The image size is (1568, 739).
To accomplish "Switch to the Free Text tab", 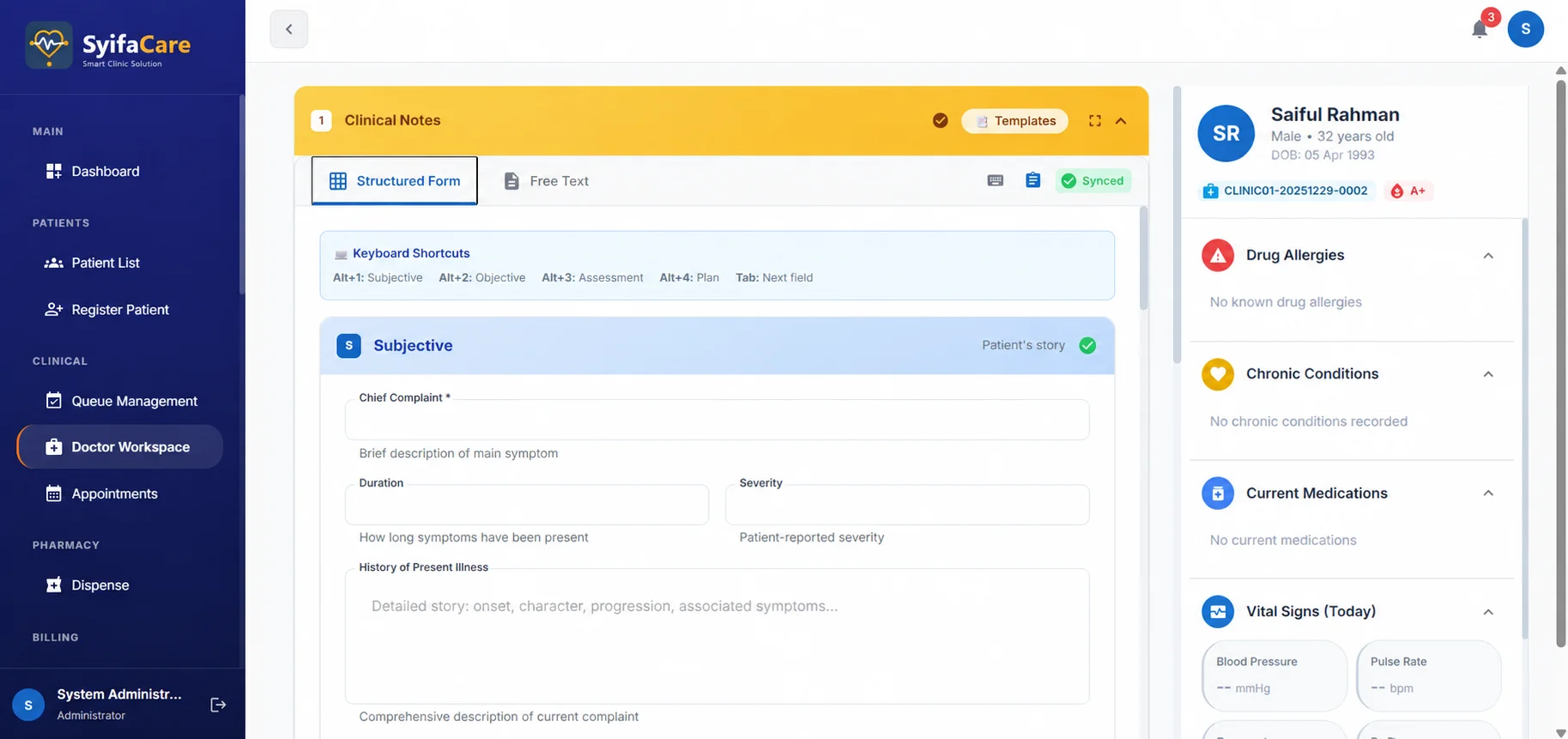I will 546,180.
